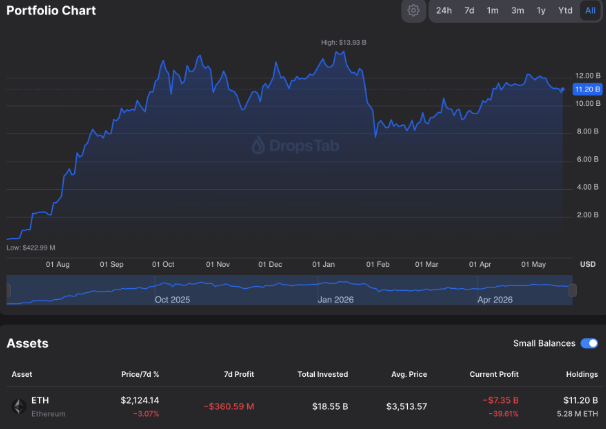Toggle the Small Balances switch

(x=589, y=343)
